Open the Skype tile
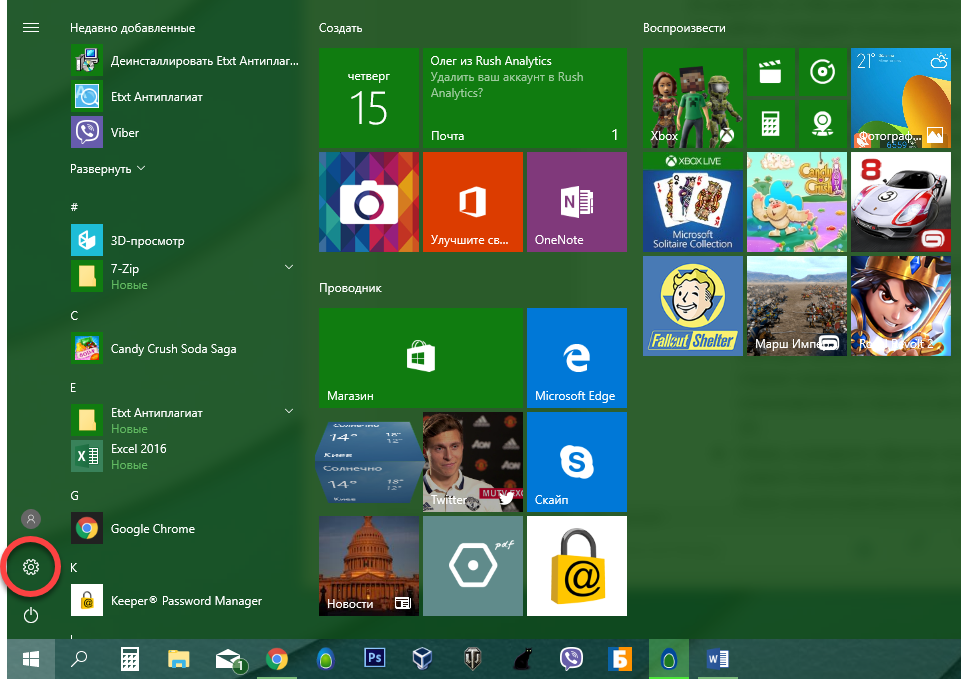Screen dimensions: 961x679 [576, 461]
